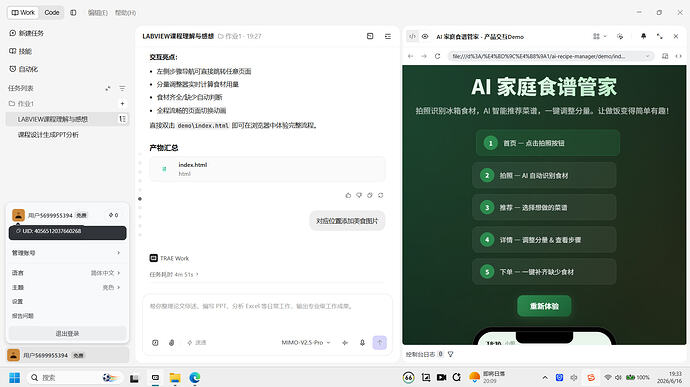Expand the 任务耗时 4m 51s details
This screenshot has width=690, height=387.
tap(174, 274)
